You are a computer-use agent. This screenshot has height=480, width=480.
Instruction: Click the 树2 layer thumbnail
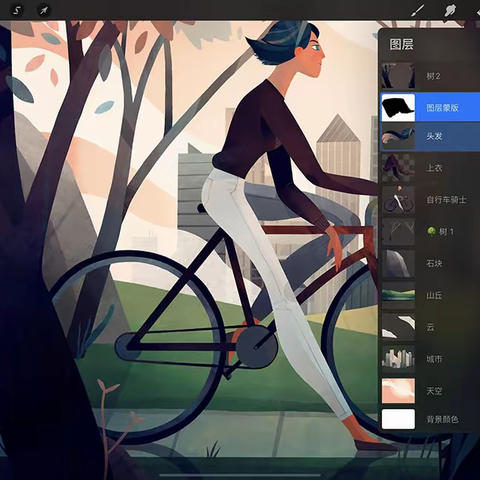pyautogui.click(x=398, y=75)
